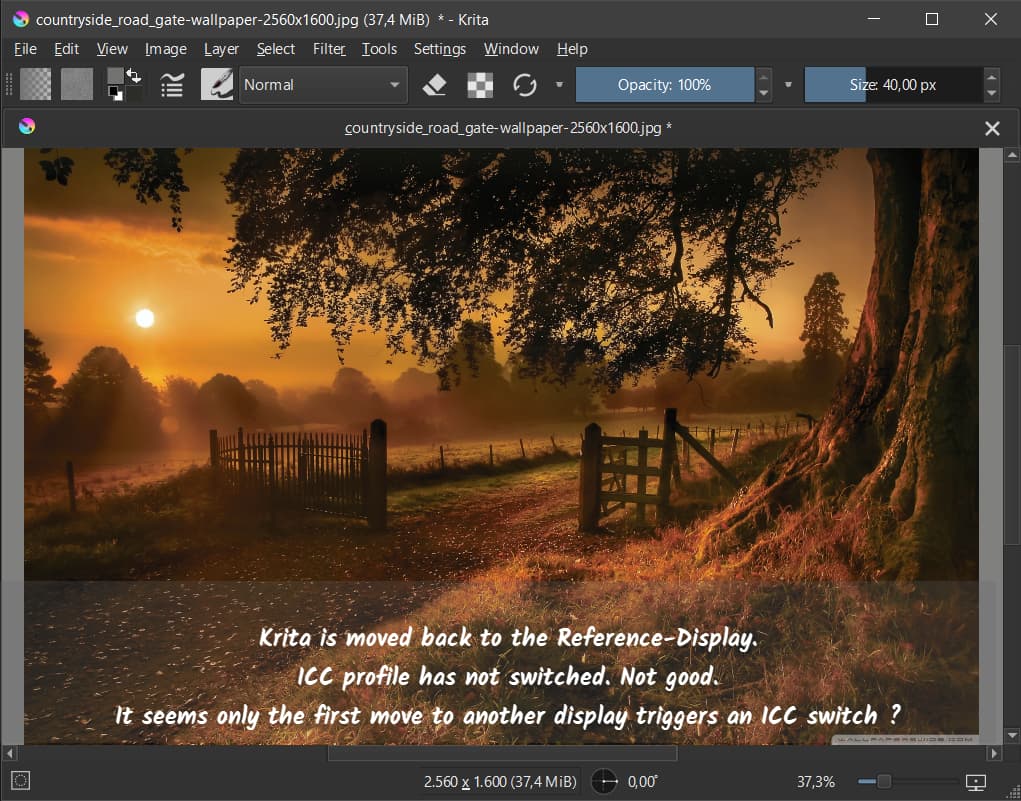This screenshot has height=801, width=1021.
Task: Click the reload original preset icon
Action: 525,85
